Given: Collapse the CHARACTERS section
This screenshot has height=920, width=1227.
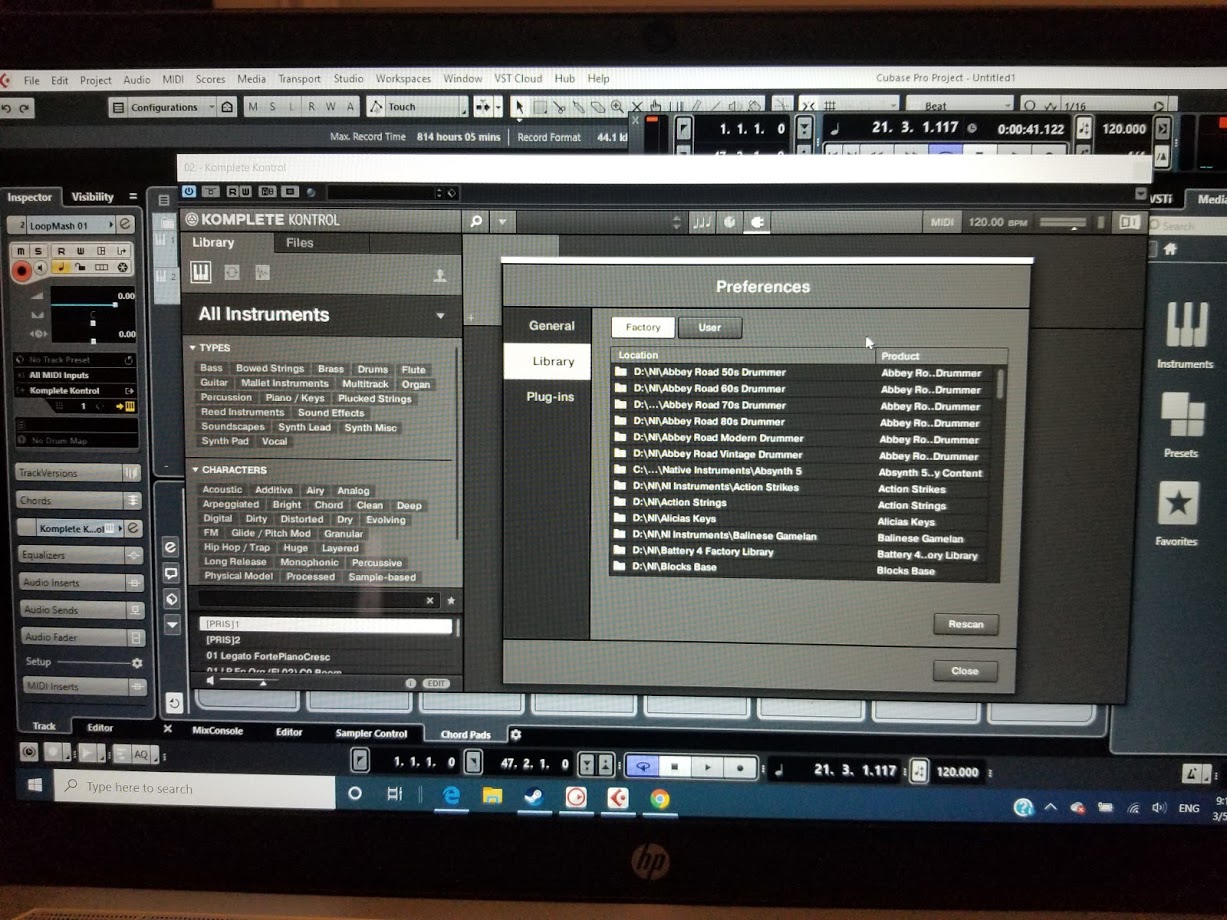Looking at the screenshot, I should [x=194, y=470].
